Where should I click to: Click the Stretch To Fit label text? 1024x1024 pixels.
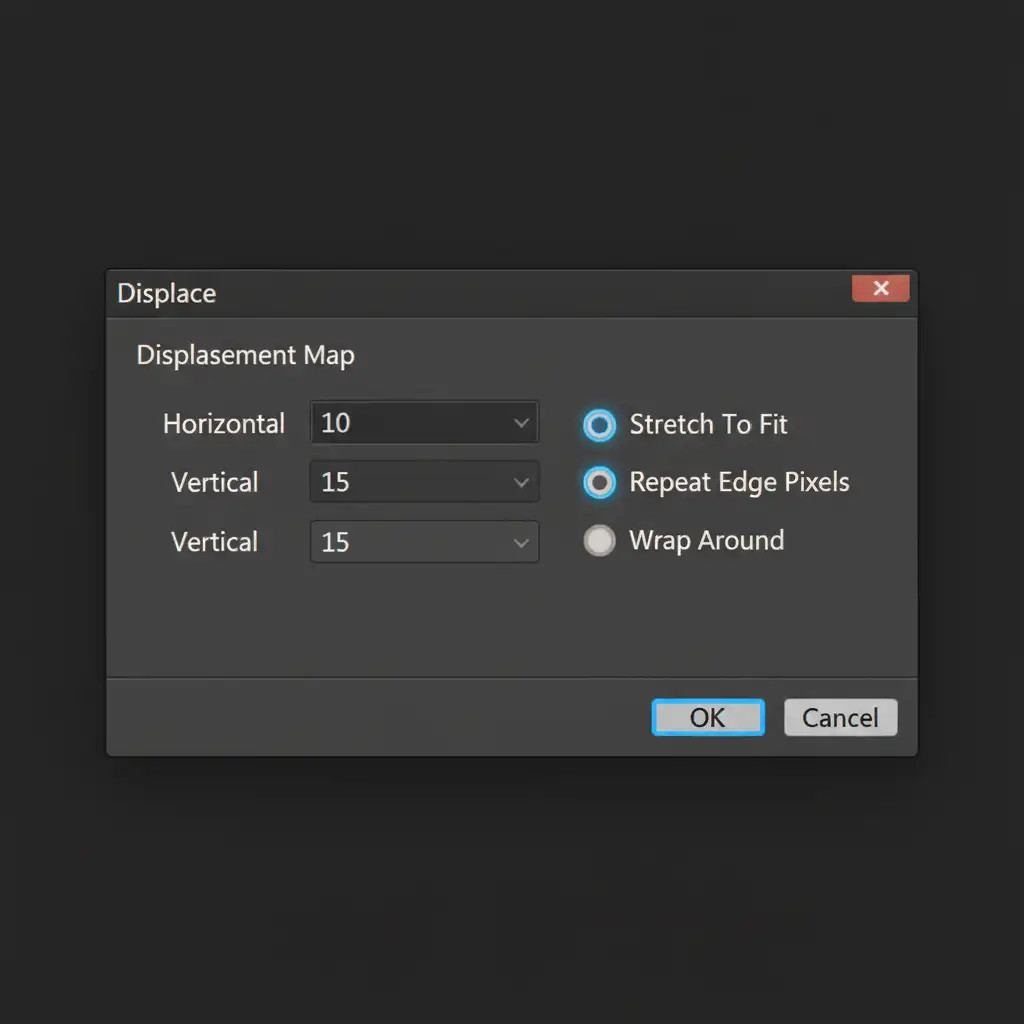tap(708, 424)
